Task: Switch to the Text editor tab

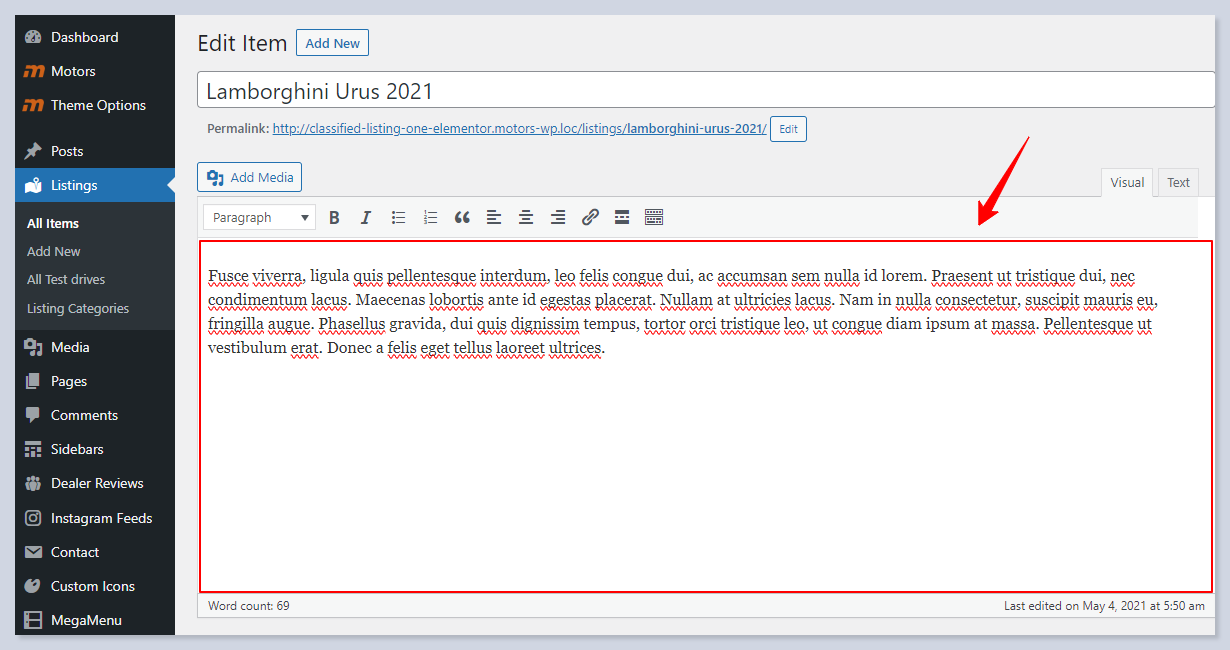Action: tap(1178, 182)
